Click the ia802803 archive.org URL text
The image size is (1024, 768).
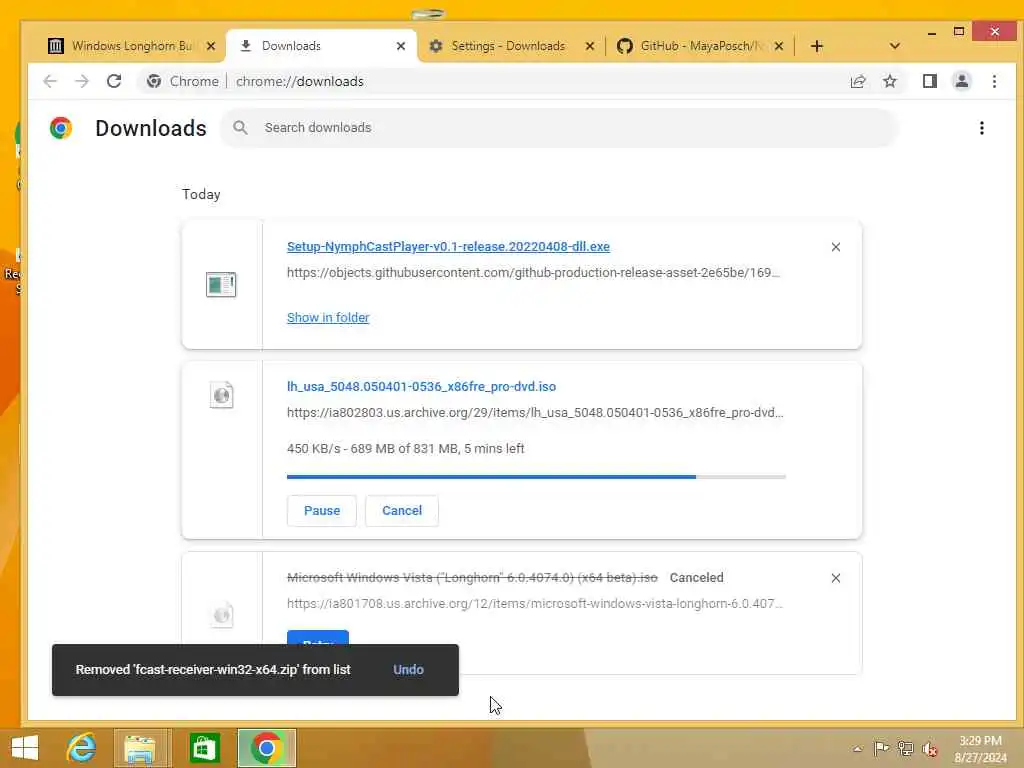coord(535,412)
